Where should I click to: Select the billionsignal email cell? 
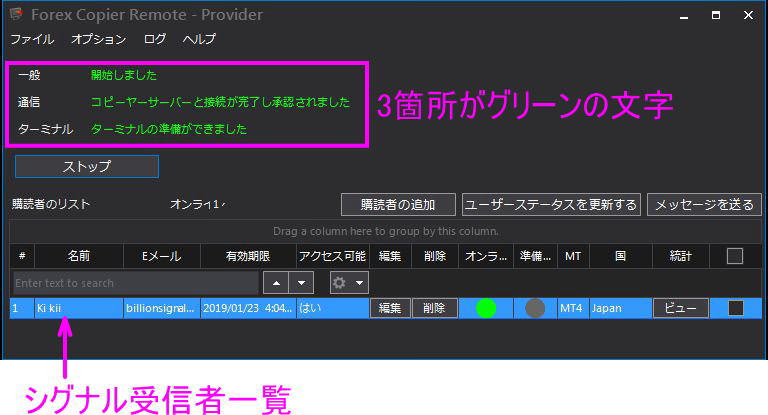pos(162,308)
